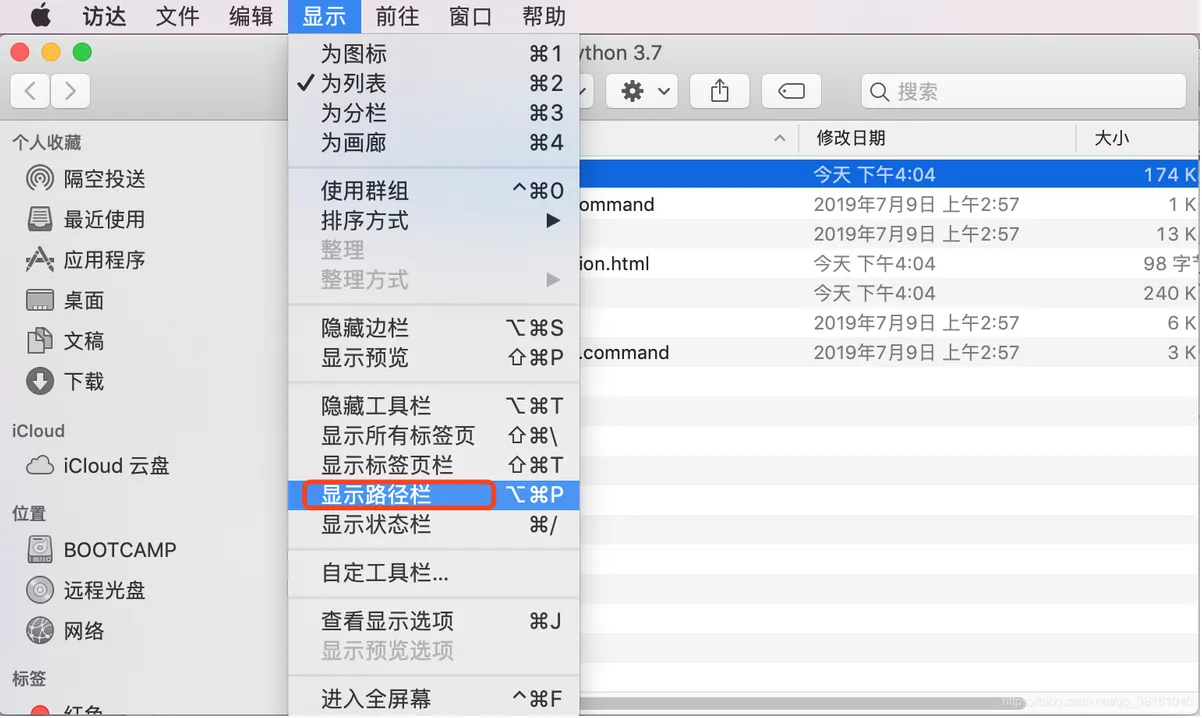Select 显示所有标签页 menu item

coord(434,436)
